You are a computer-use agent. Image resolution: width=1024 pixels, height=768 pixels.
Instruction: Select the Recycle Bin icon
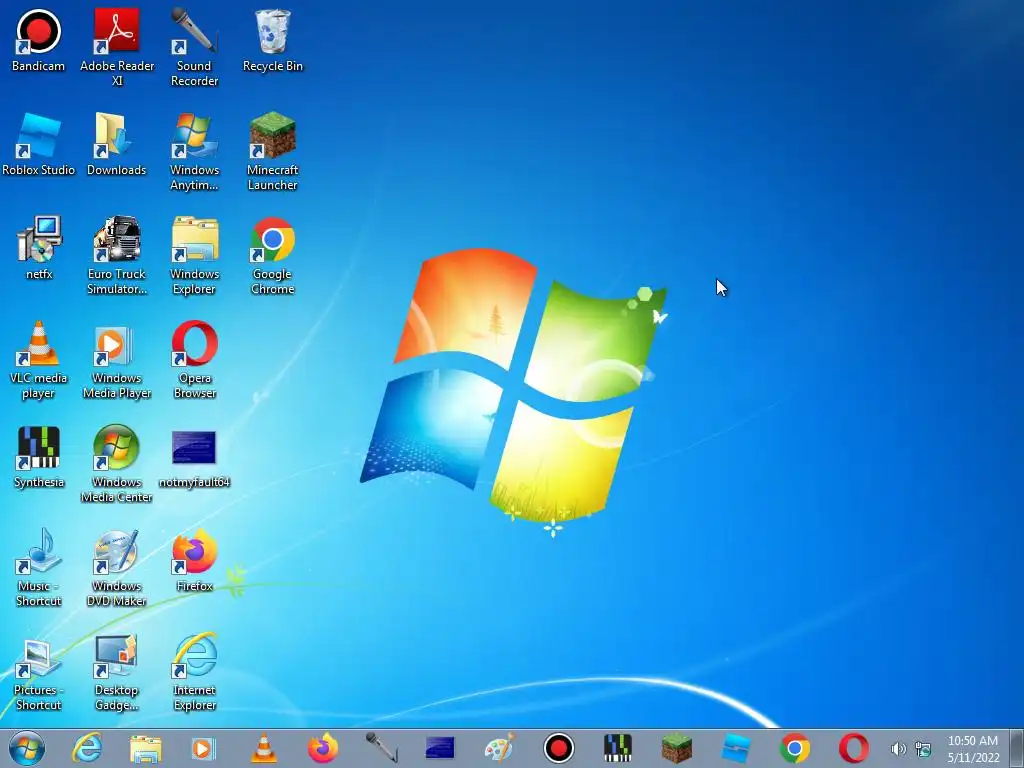pyautogui.click(x=272, y=40)
